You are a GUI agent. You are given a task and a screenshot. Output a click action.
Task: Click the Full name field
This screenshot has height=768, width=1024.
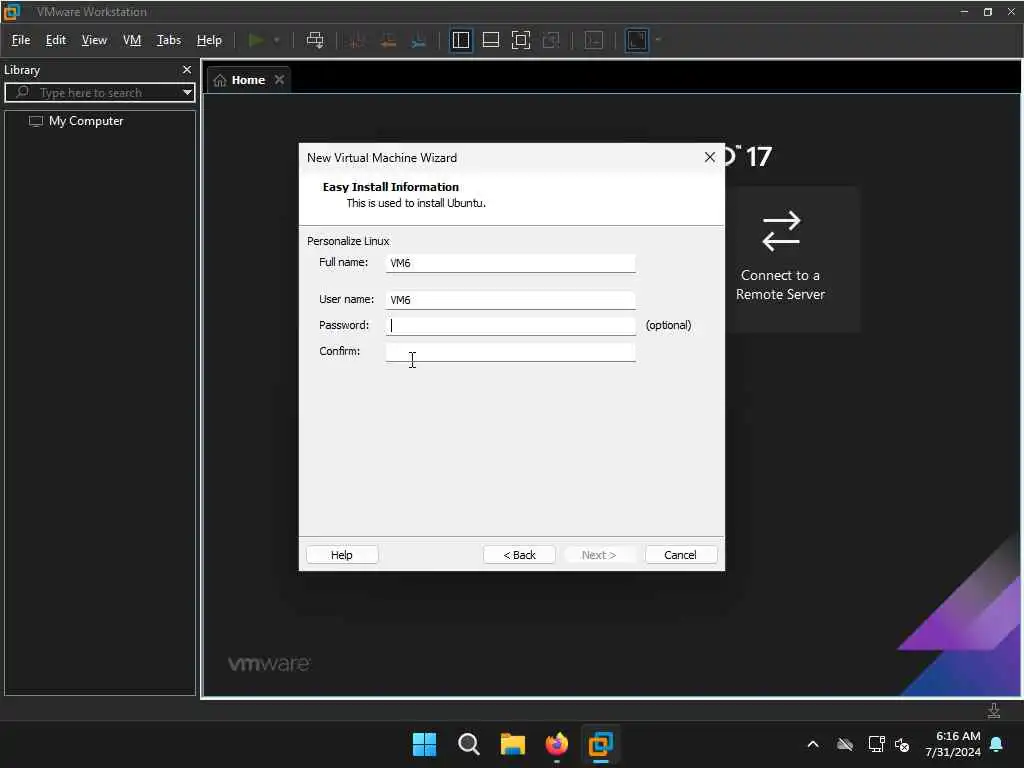(510, 263)
